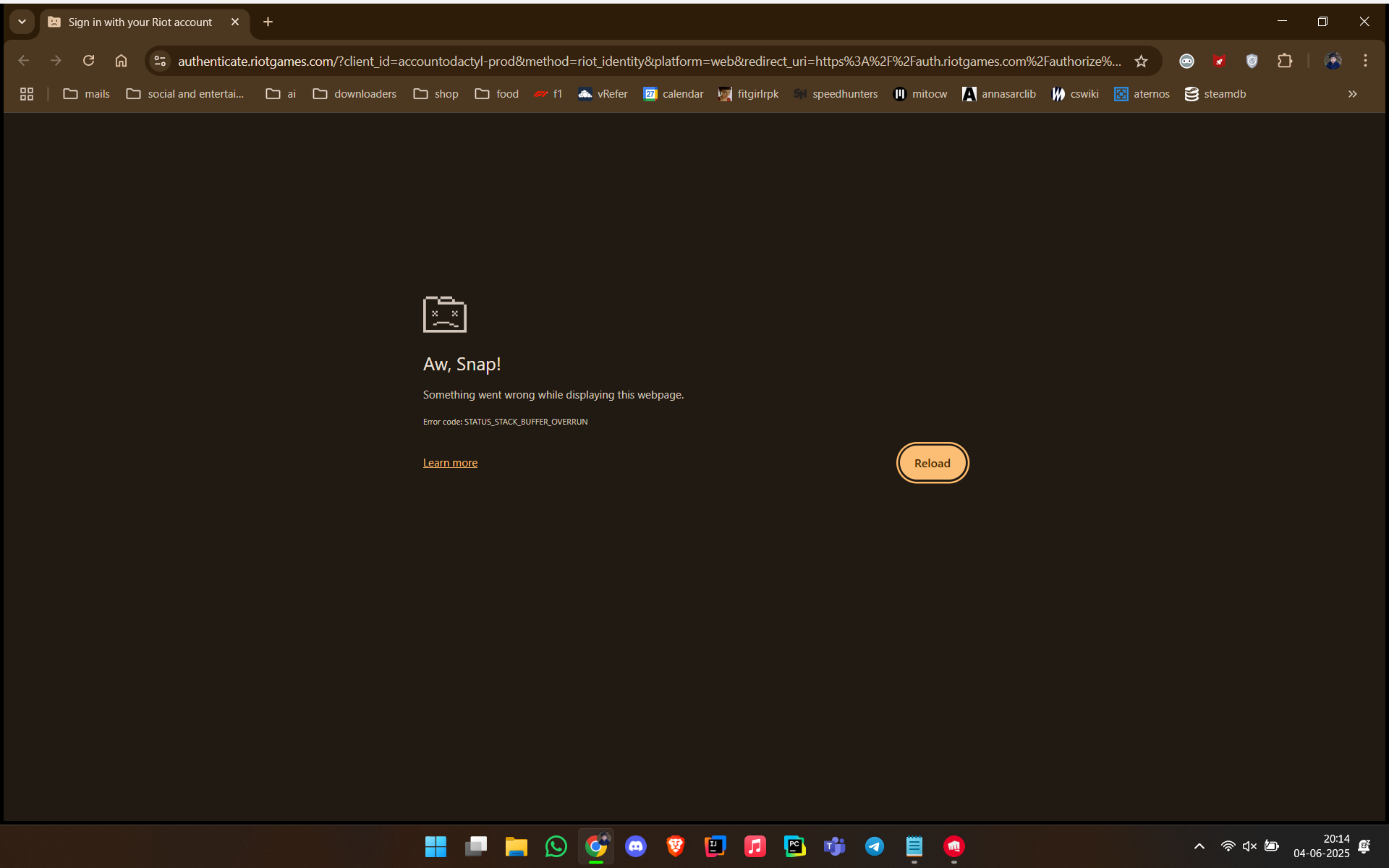Image resolution: width=1389 pixels, height=868 pixels.
Task: Launch Discord from the taskbar
Action: pyautogui.click(x=635, y=846)
